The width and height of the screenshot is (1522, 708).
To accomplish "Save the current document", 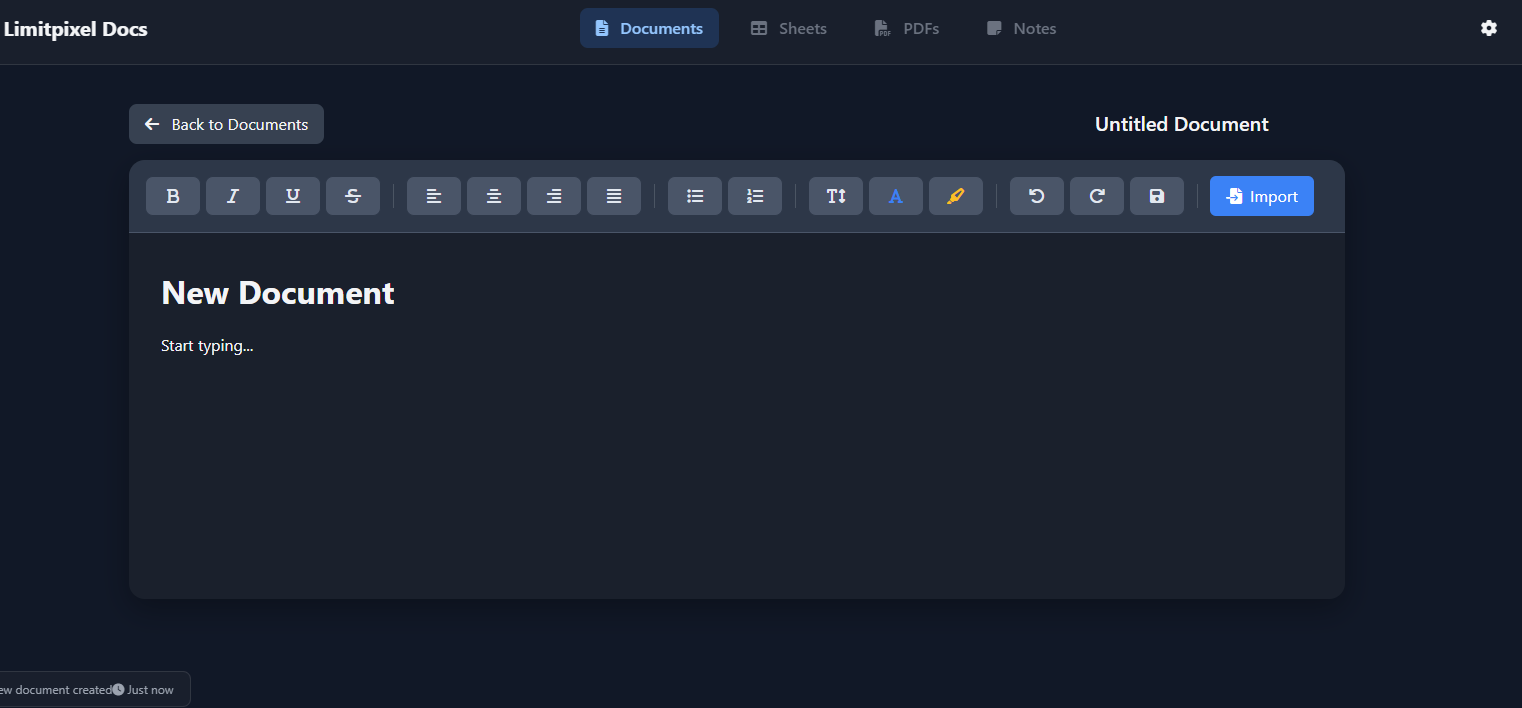I will (1156, 196).
